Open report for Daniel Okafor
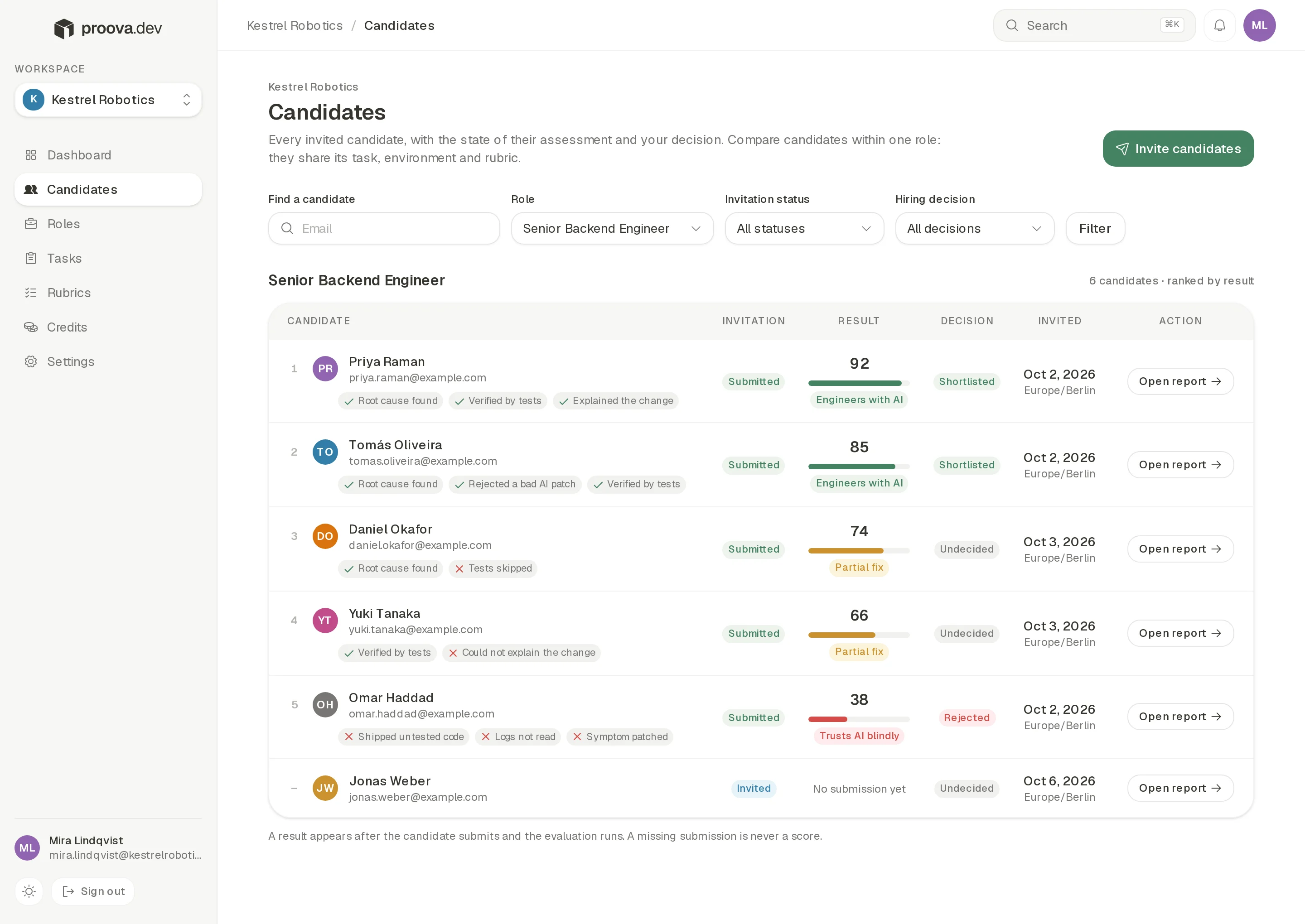This screenshot has width=1305, height=924. [1180, 549]
